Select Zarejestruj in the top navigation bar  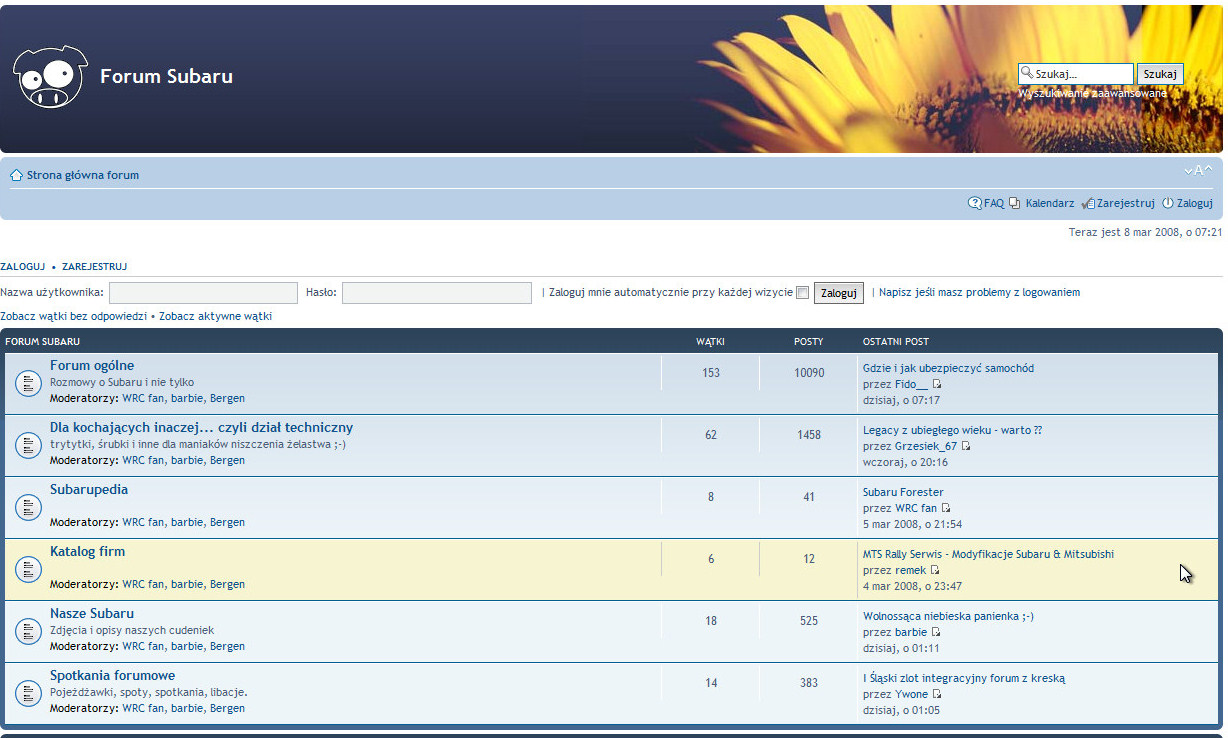coord(1125,203)
